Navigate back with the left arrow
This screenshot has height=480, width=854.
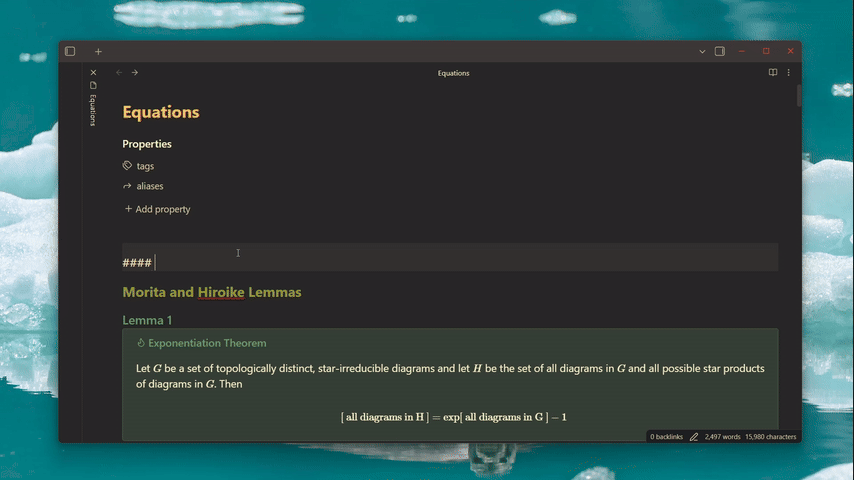(119, 72)
